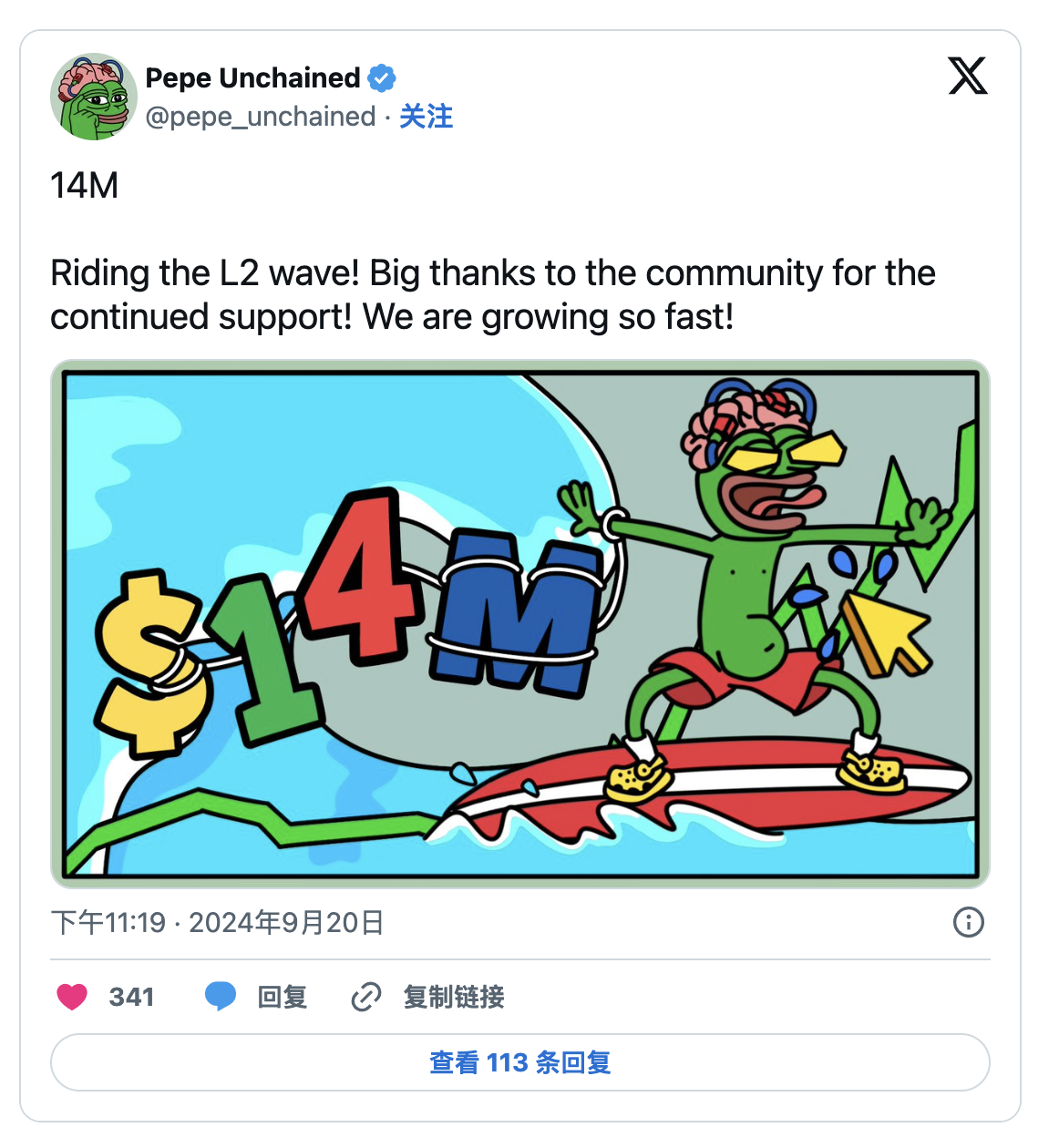Follow the account via 关注
This screenshot has width=1059, height=1148.
[426, 117]
